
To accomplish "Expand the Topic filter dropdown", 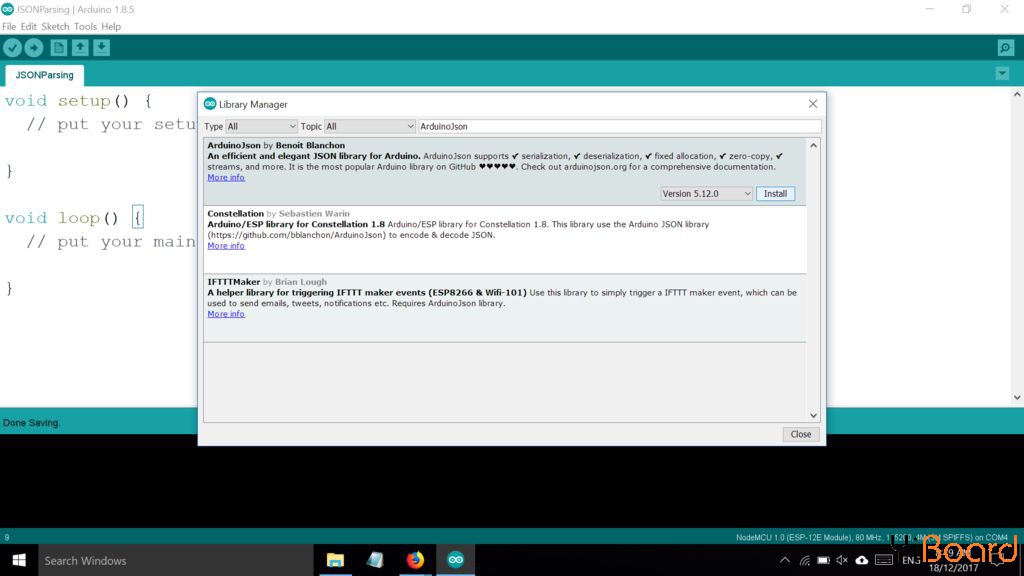I will tap(370, 126).
